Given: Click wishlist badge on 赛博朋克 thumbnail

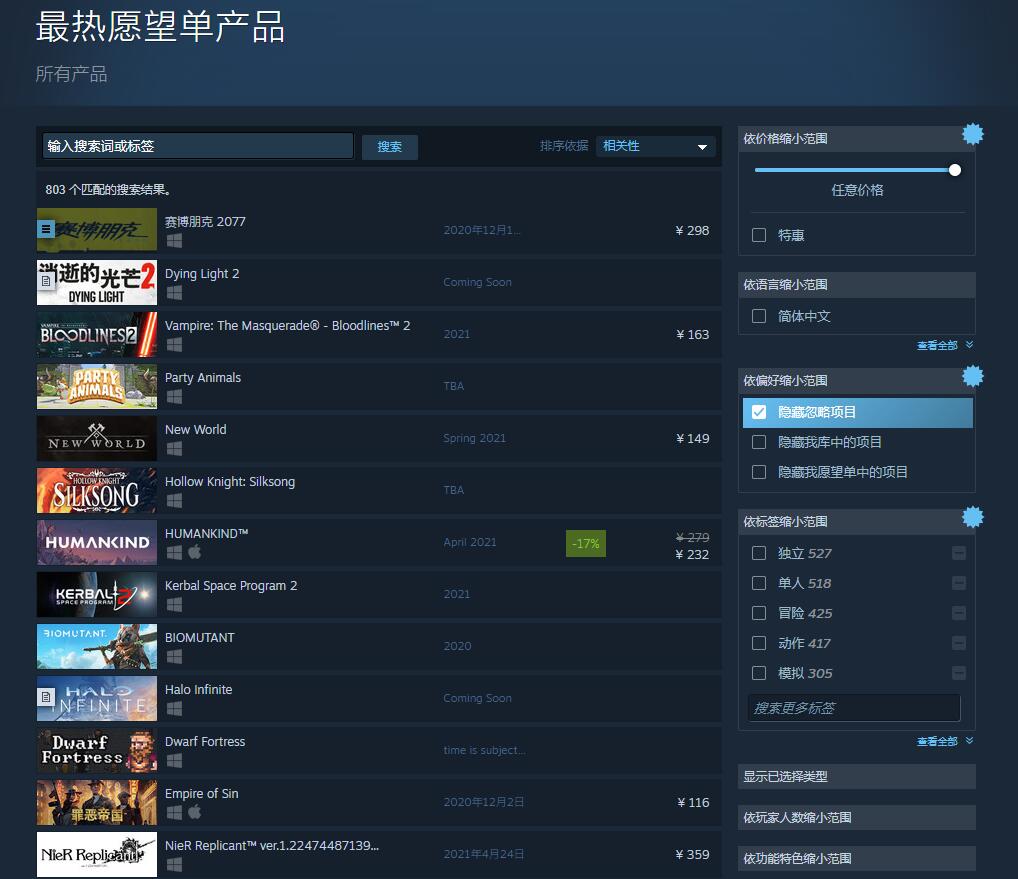Looking at the screenshot, I should point(45,229).
